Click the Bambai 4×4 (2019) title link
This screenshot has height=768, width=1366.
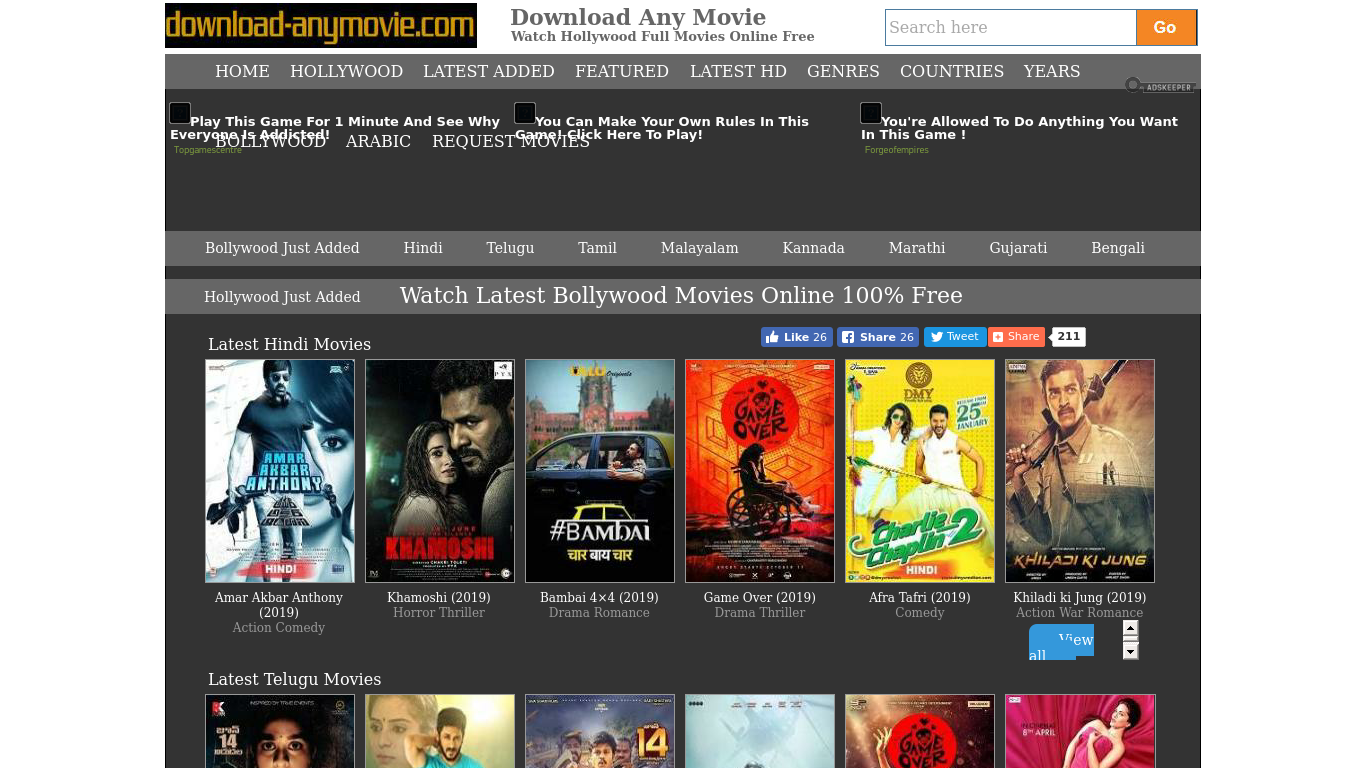click(599, 598)
